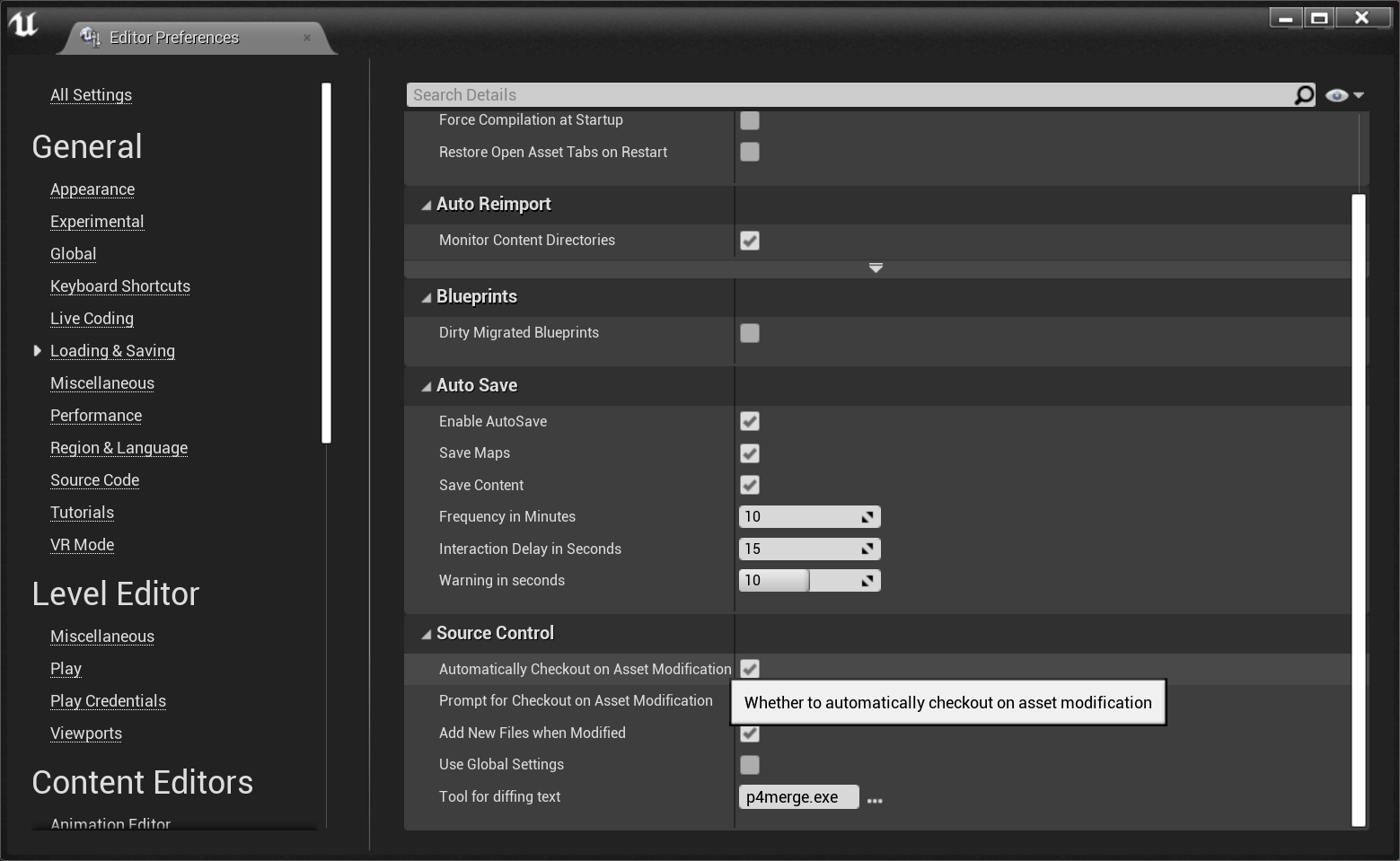Screen dimensions: 1400x861
Task: Go to Level Editor Viewports settings
Action: point(86,734)
